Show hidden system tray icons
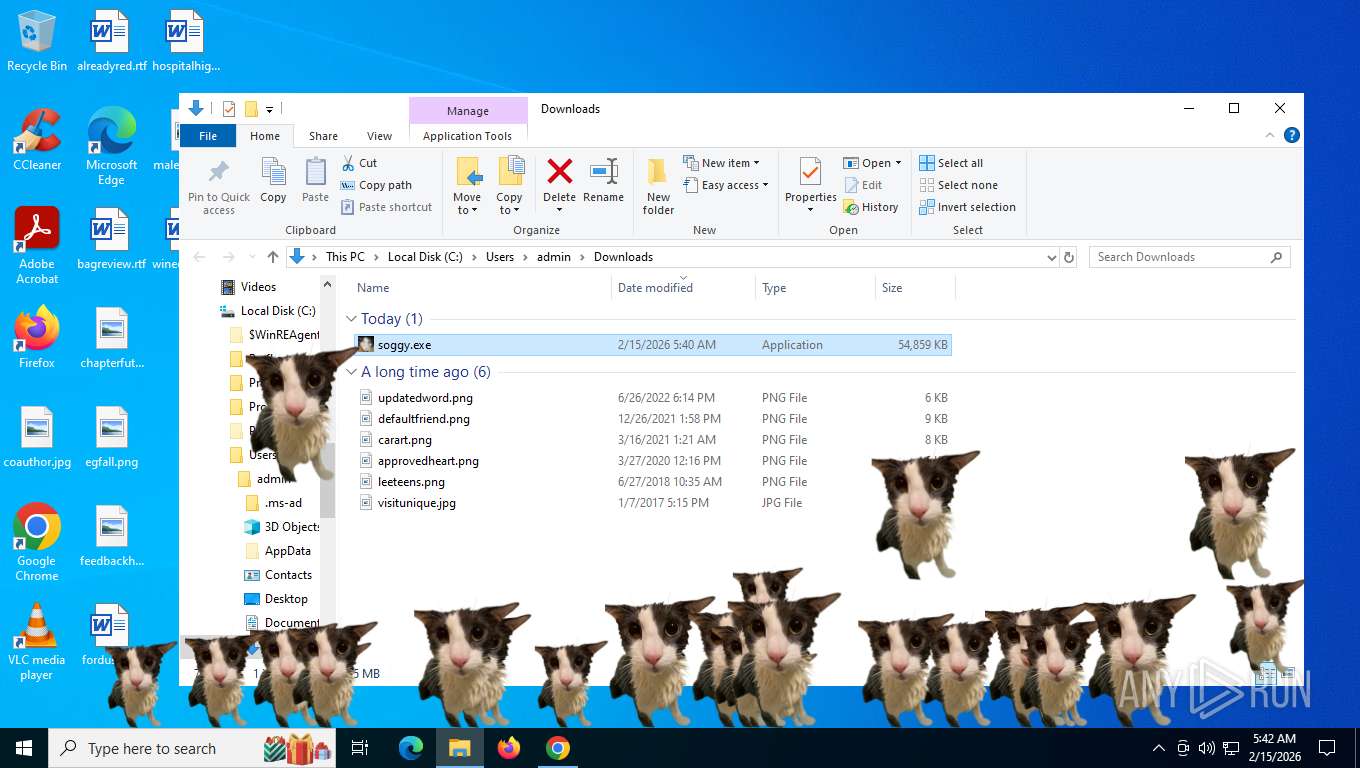 pos(1159,748)
